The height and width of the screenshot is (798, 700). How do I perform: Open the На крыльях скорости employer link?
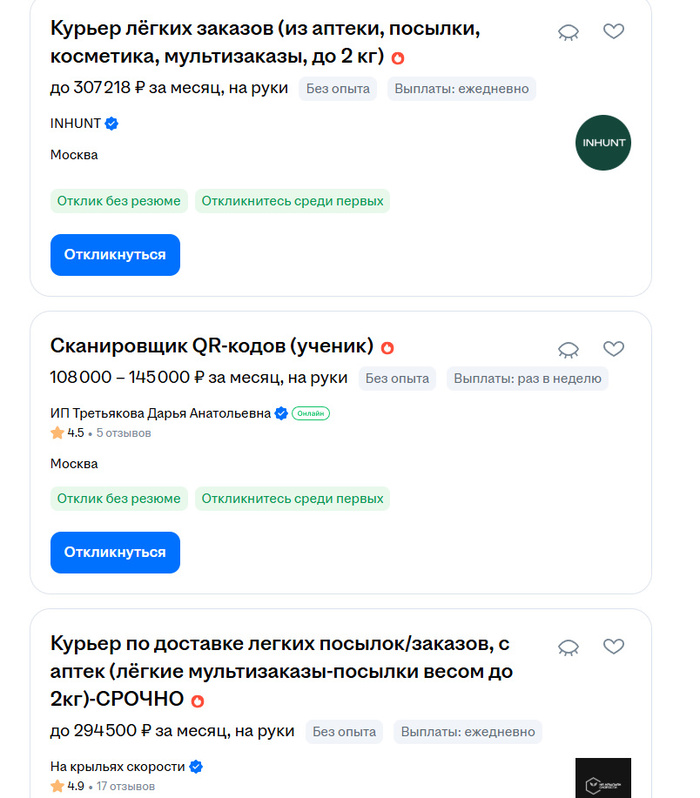click(117, 767)
